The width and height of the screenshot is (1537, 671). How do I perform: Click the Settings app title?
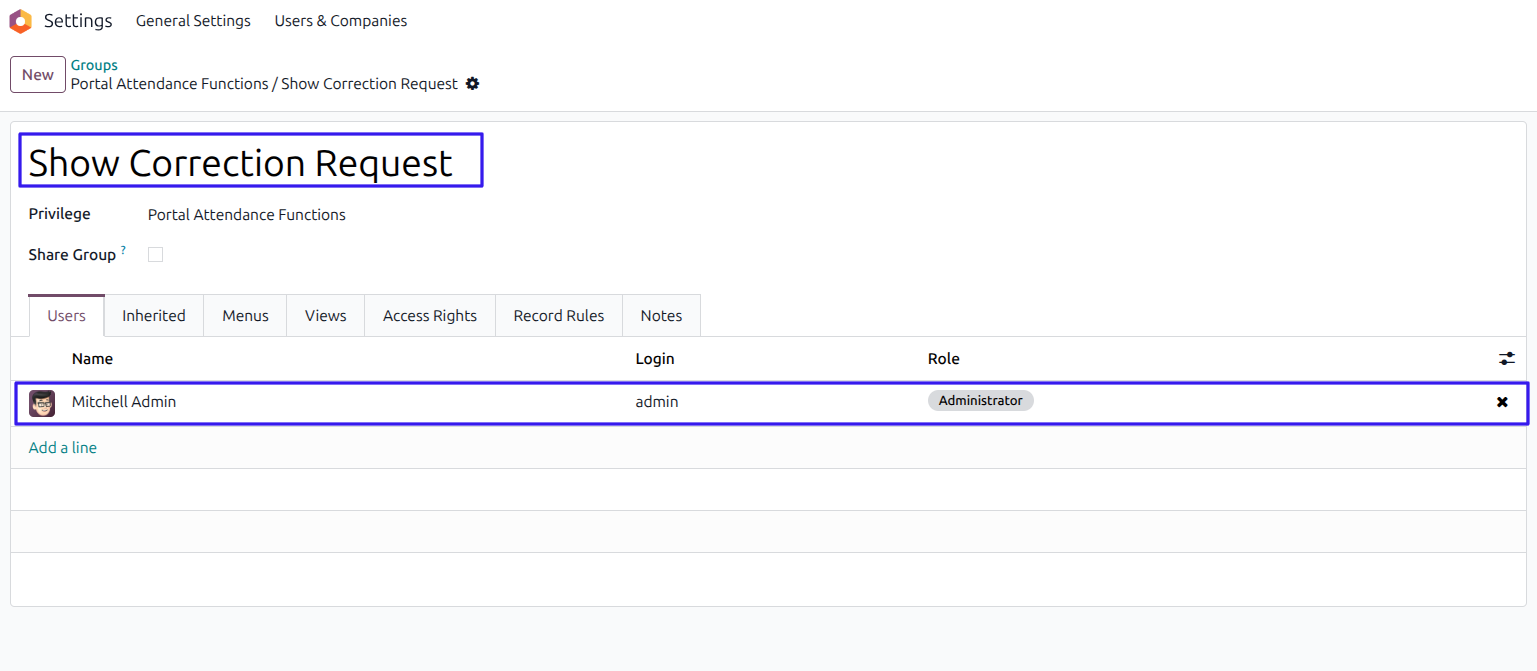(x=78, y=21)
